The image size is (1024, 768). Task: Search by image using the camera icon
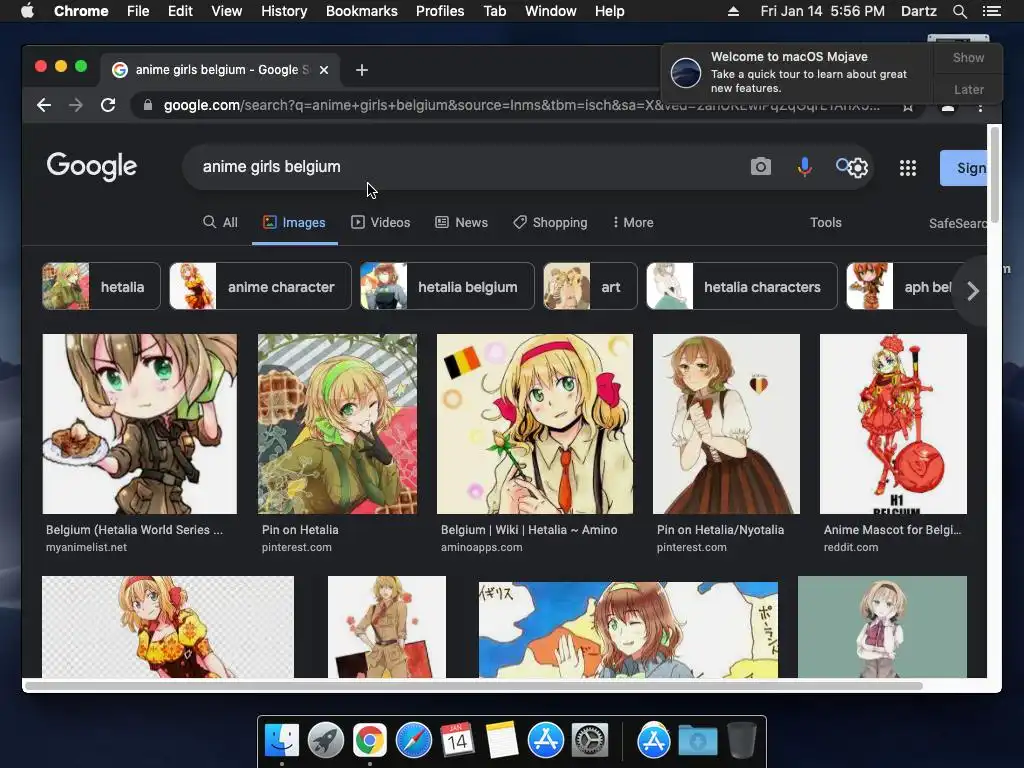click(x=761, y=167)
